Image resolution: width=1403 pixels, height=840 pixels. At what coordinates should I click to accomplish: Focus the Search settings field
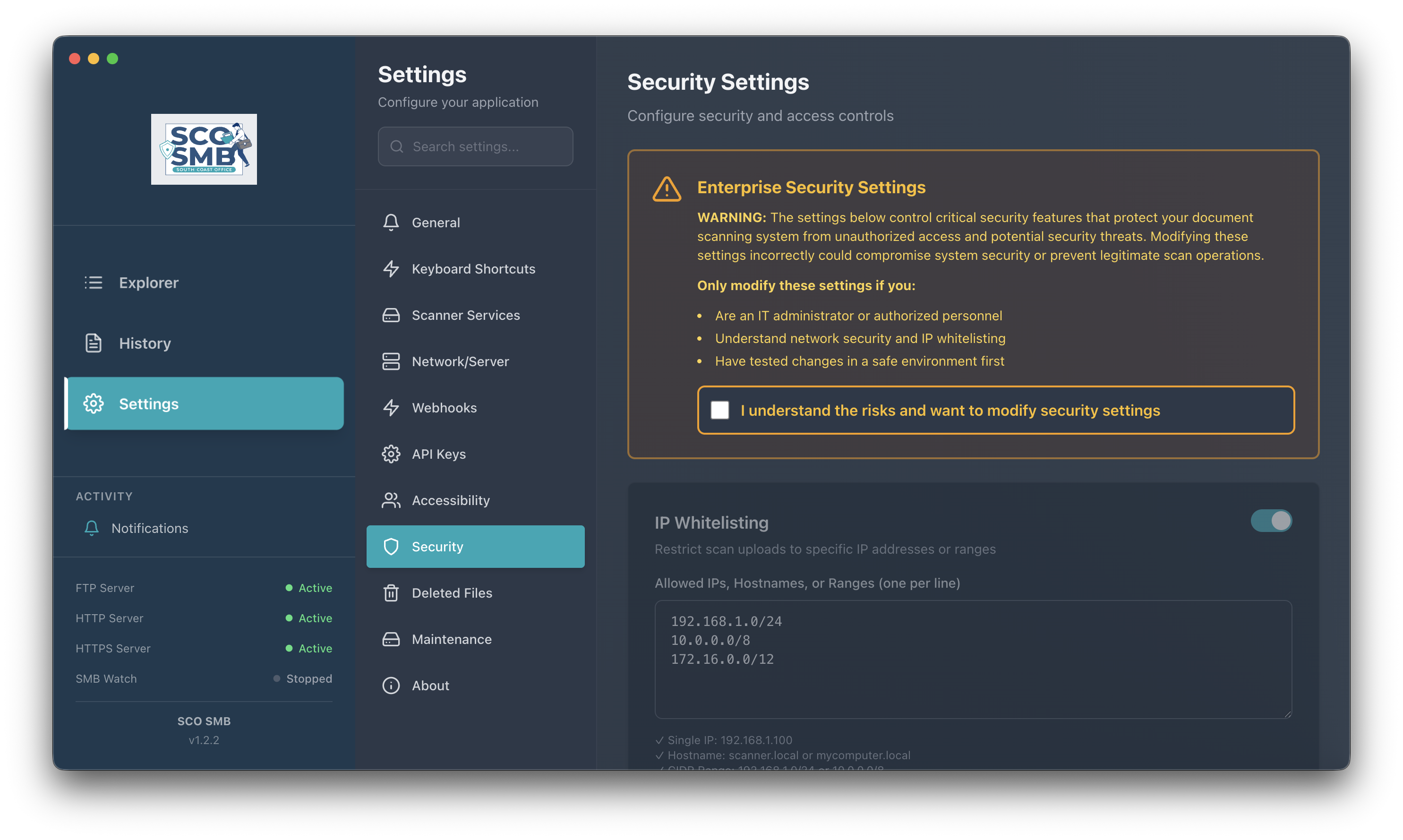(475, 146)
